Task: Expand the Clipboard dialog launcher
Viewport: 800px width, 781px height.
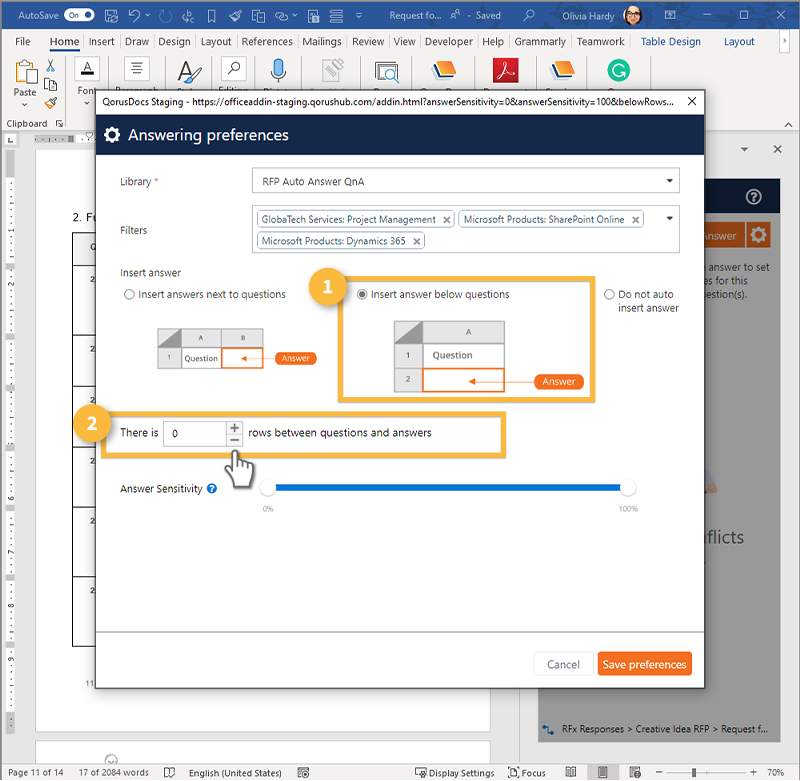Action: click(x=59, y=123)
